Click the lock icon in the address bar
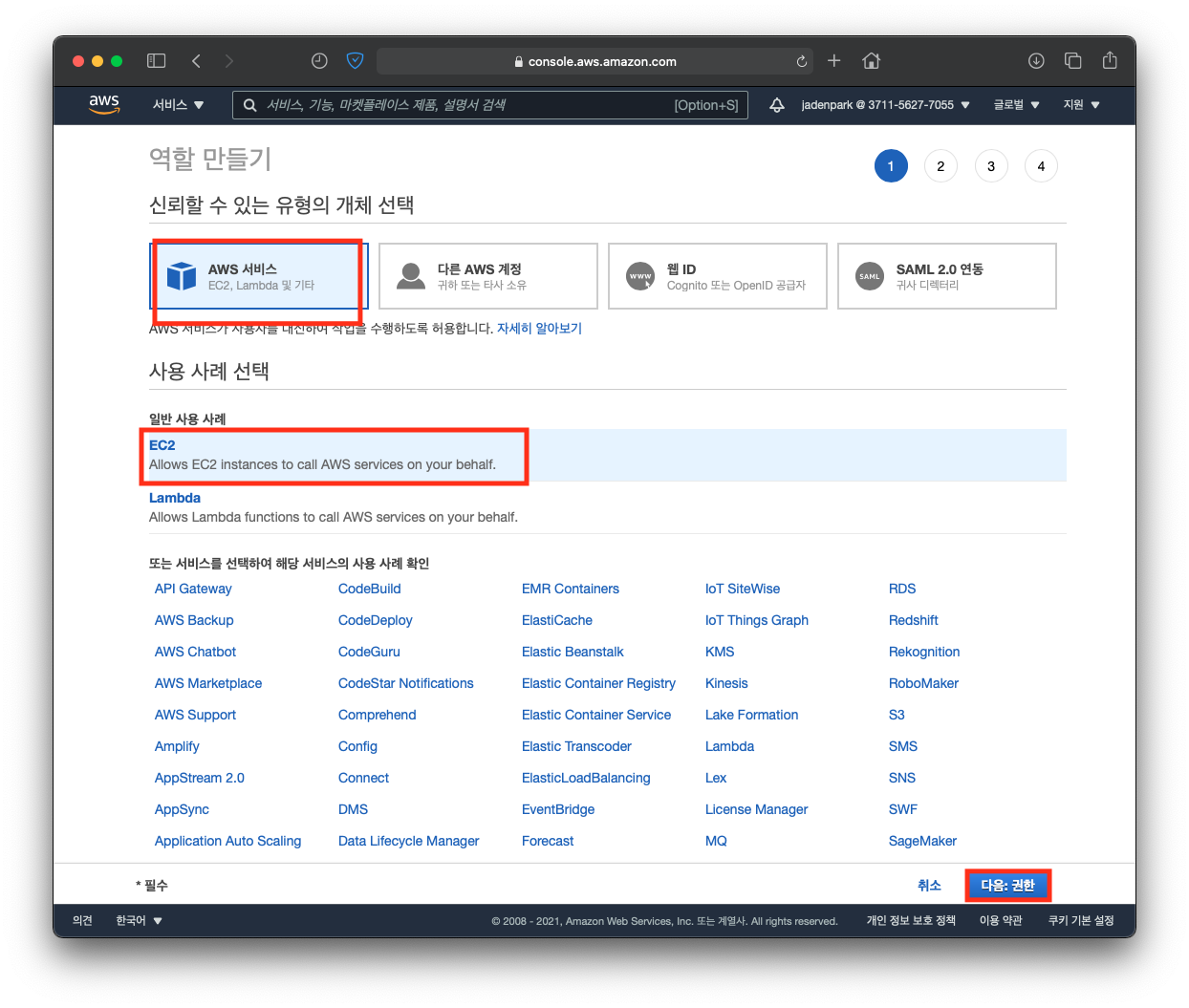 pyautogui.click(x=519, y=61)
